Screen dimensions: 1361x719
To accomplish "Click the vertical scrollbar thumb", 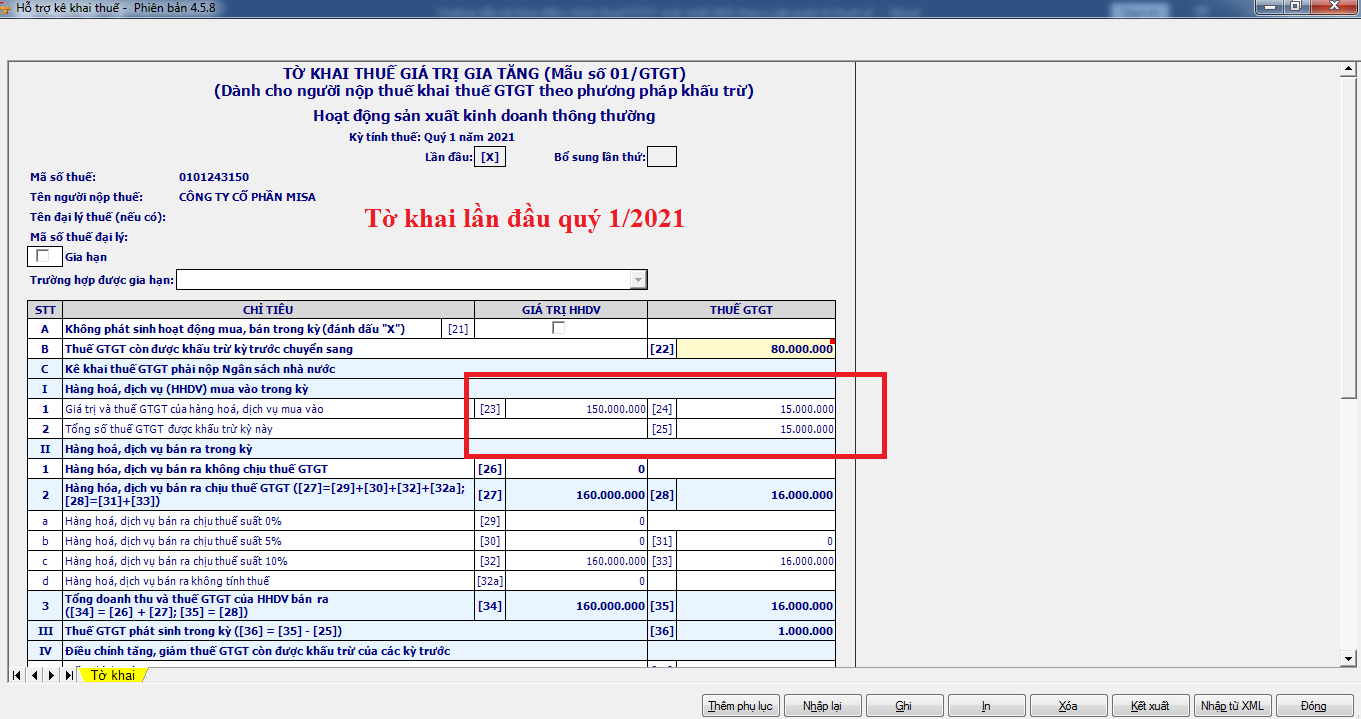I will click(1348, 239).
